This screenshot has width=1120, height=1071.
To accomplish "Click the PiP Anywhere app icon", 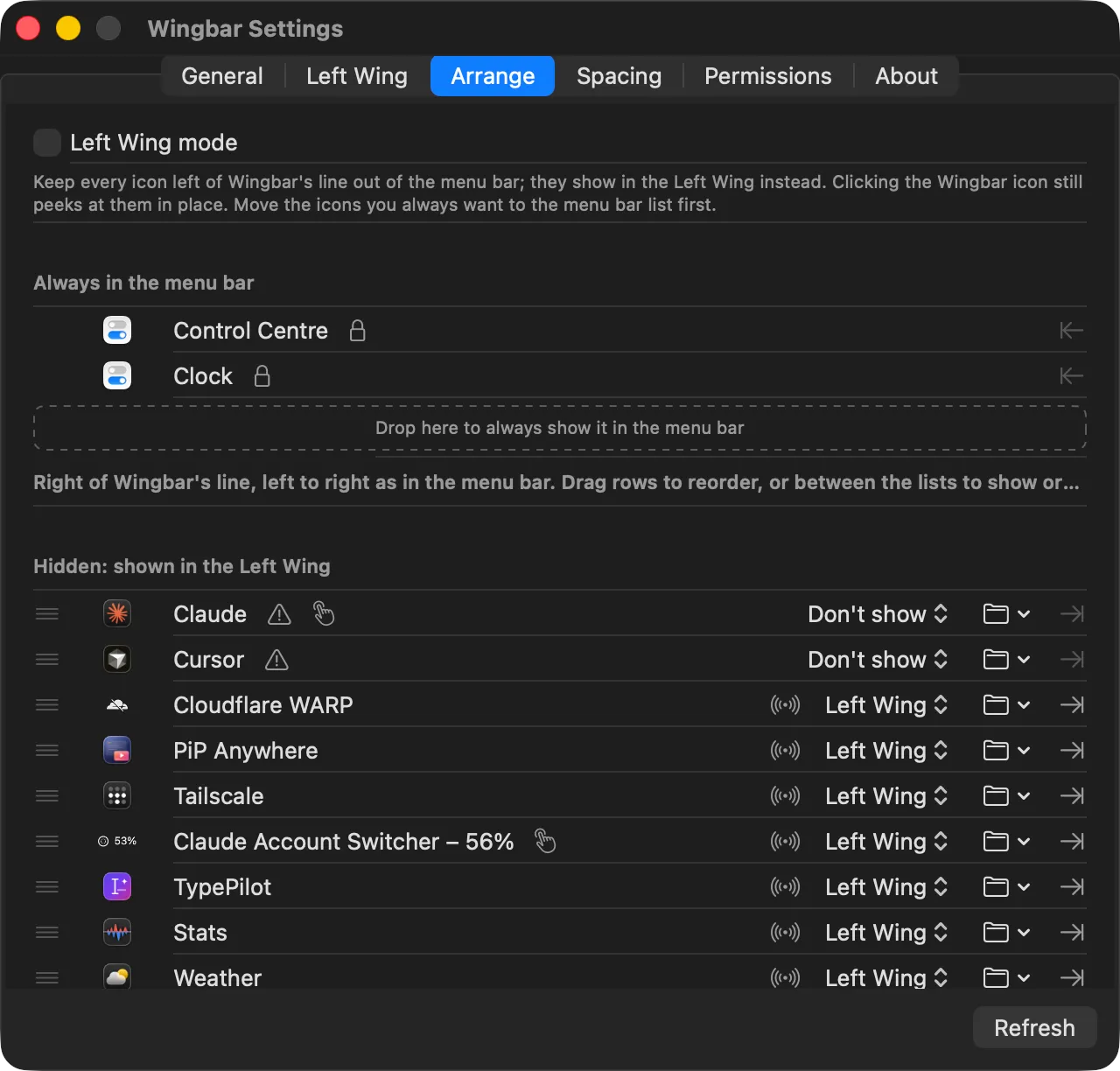I will coord(117,750).
